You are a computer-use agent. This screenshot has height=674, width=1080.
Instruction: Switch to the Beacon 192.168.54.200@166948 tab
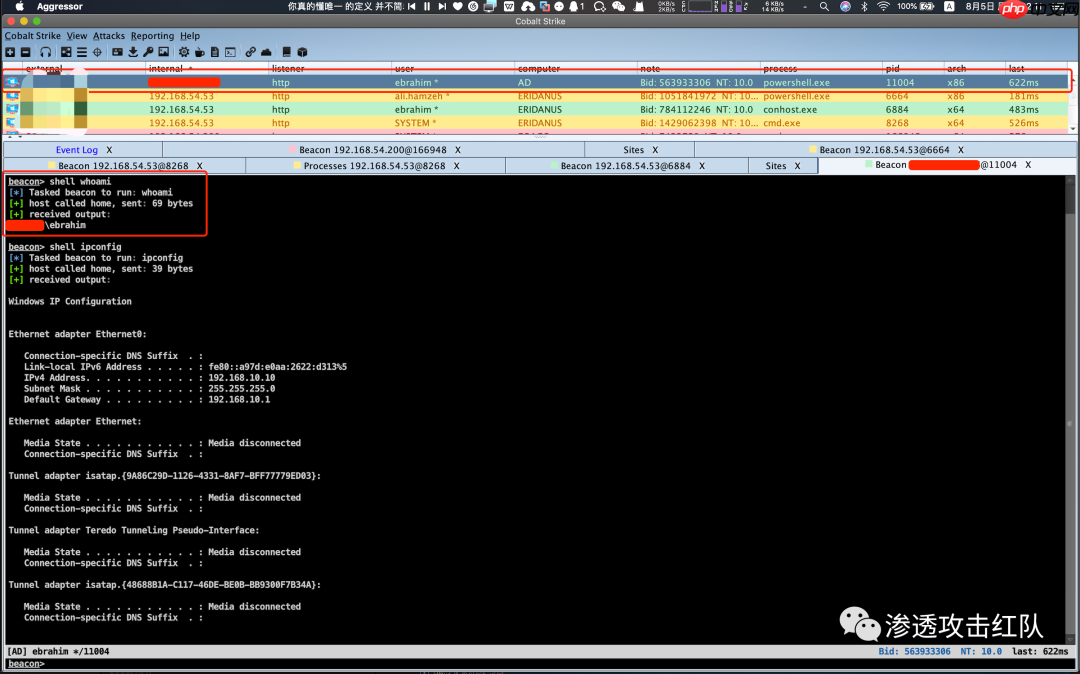[x=373, y=149]
